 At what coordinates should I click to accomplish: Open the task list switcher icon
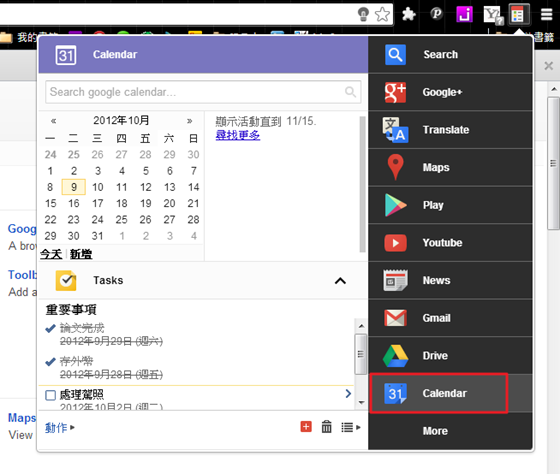(x=350, y=427)
